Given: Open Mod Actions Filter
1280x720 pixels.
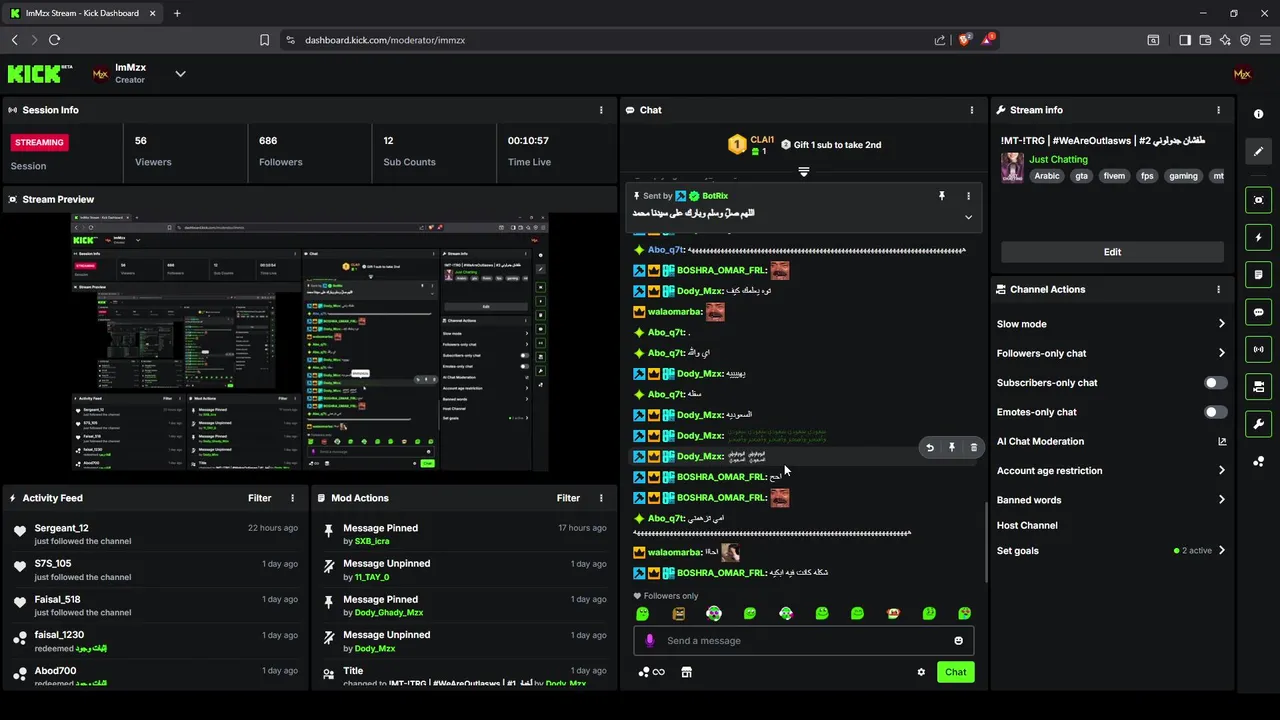Looking at the screenshot, I should [568, 498].
